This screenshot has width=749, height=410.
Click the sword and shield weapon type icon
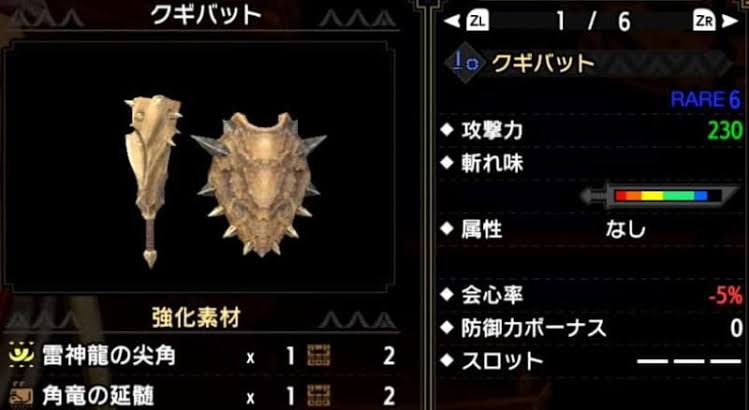(464, 63)
